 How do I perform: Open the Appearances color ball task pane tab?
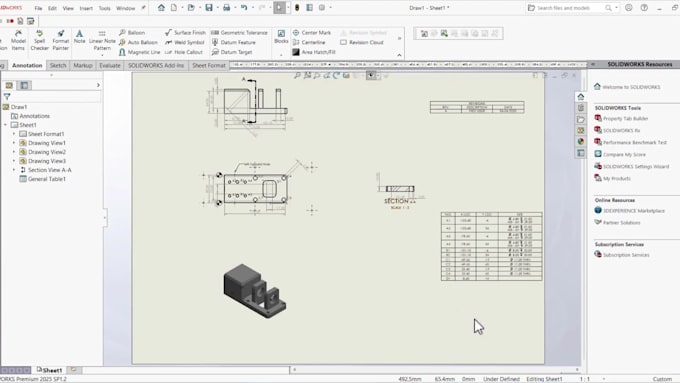[581, 141]
